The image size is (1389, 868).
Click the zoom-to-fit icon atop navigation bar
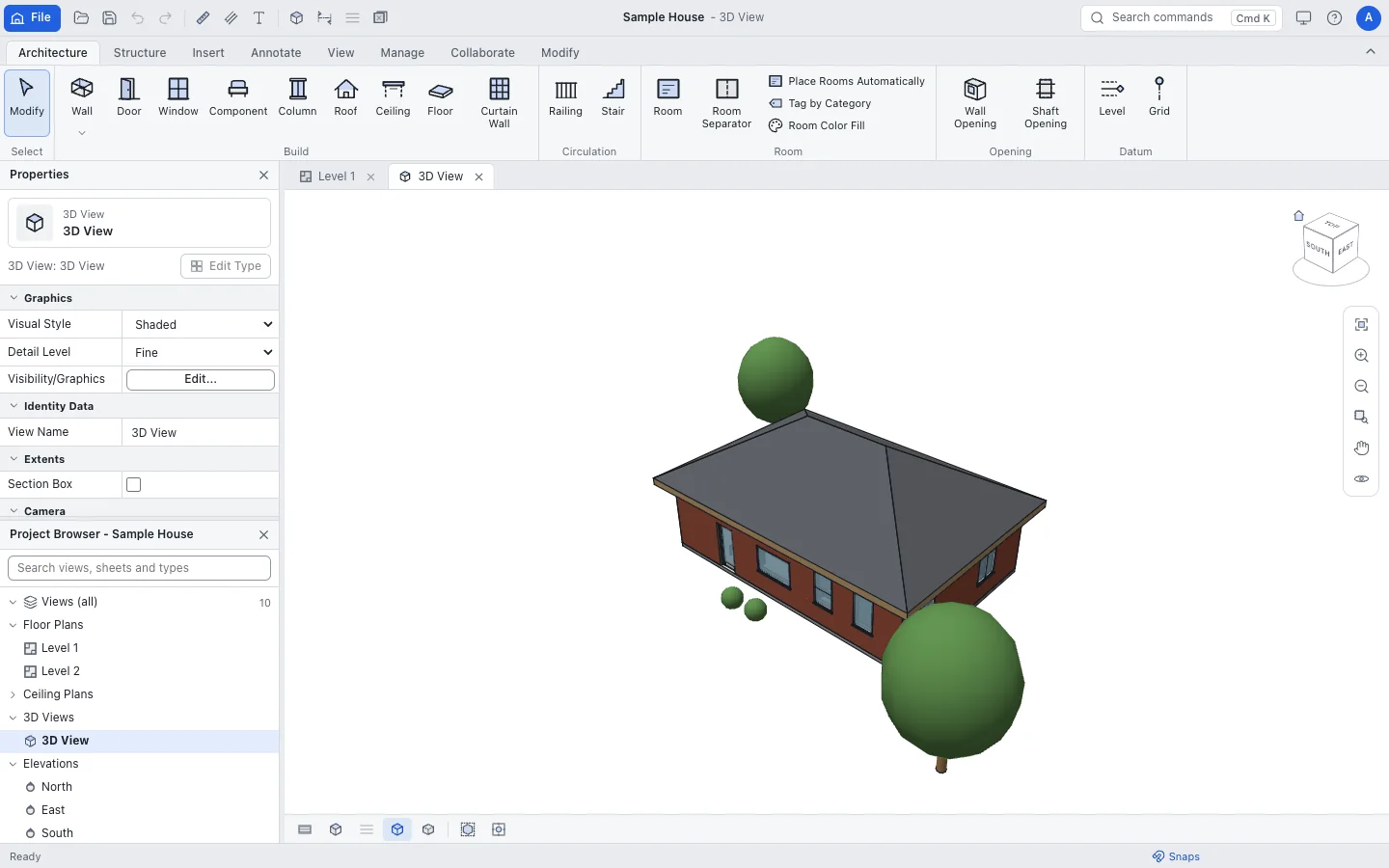click(x=1361, y=325)
